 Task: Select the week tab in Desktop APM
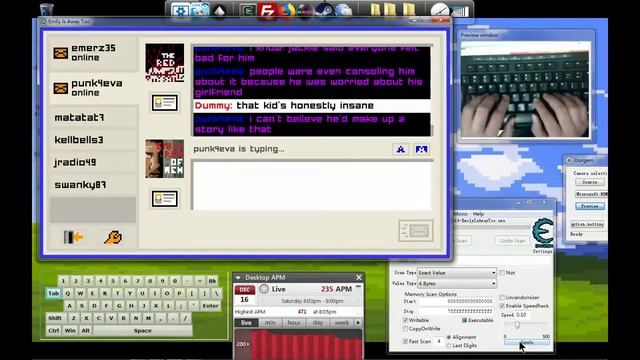[x=342, y=323]
